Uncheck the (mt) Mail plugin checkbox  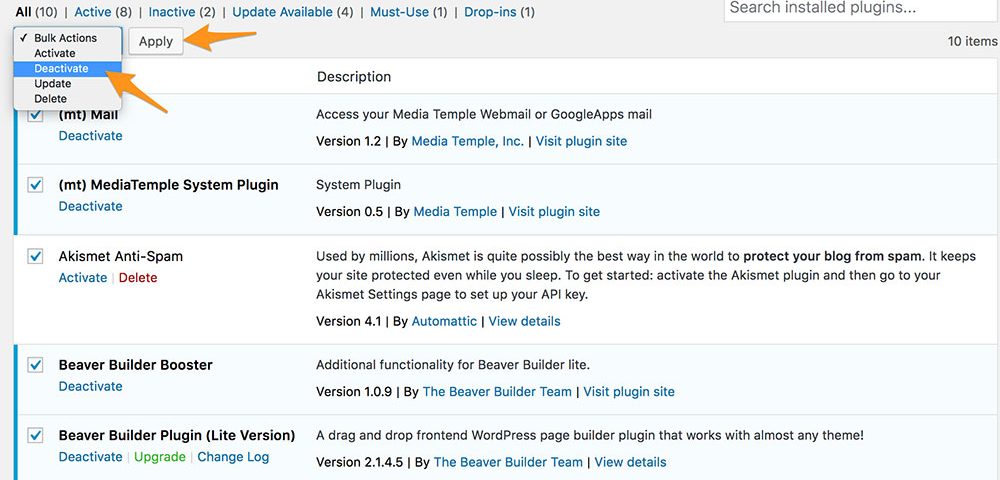point(35,115)
